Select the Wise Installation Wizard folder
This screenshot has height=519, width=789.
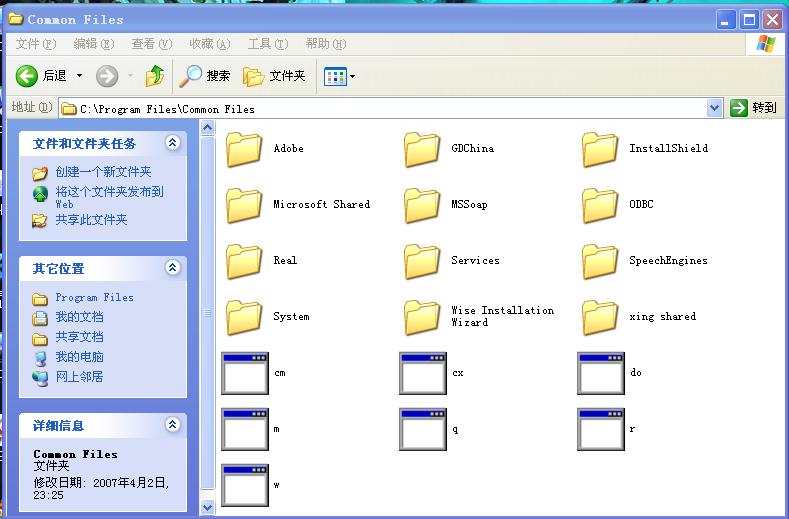[422, 317]
